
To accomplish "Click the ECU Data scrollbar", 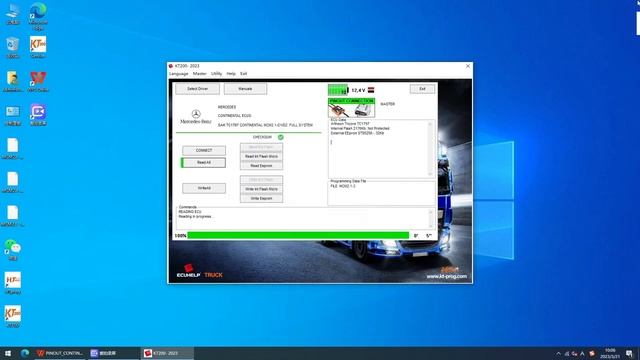I will click(x=430, y=149).
